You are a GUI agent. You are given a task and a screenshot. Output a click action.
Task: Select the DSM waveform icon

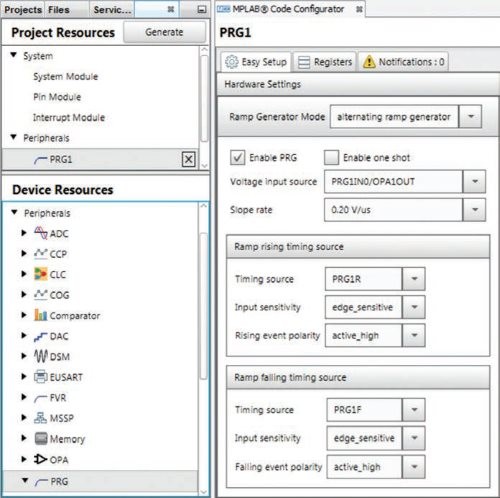tap(41, 356)
